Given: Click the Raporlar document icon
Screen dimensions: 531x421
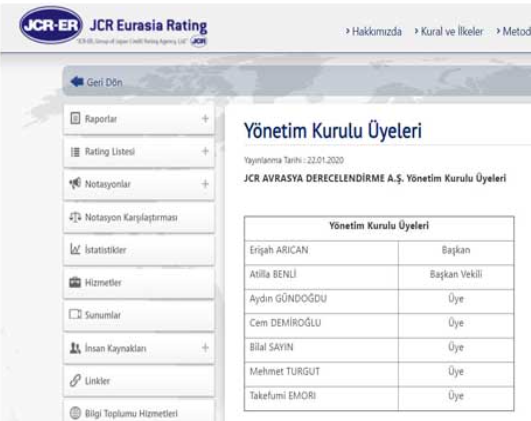Looking at the screenshot, I should (x=75, y=118).
